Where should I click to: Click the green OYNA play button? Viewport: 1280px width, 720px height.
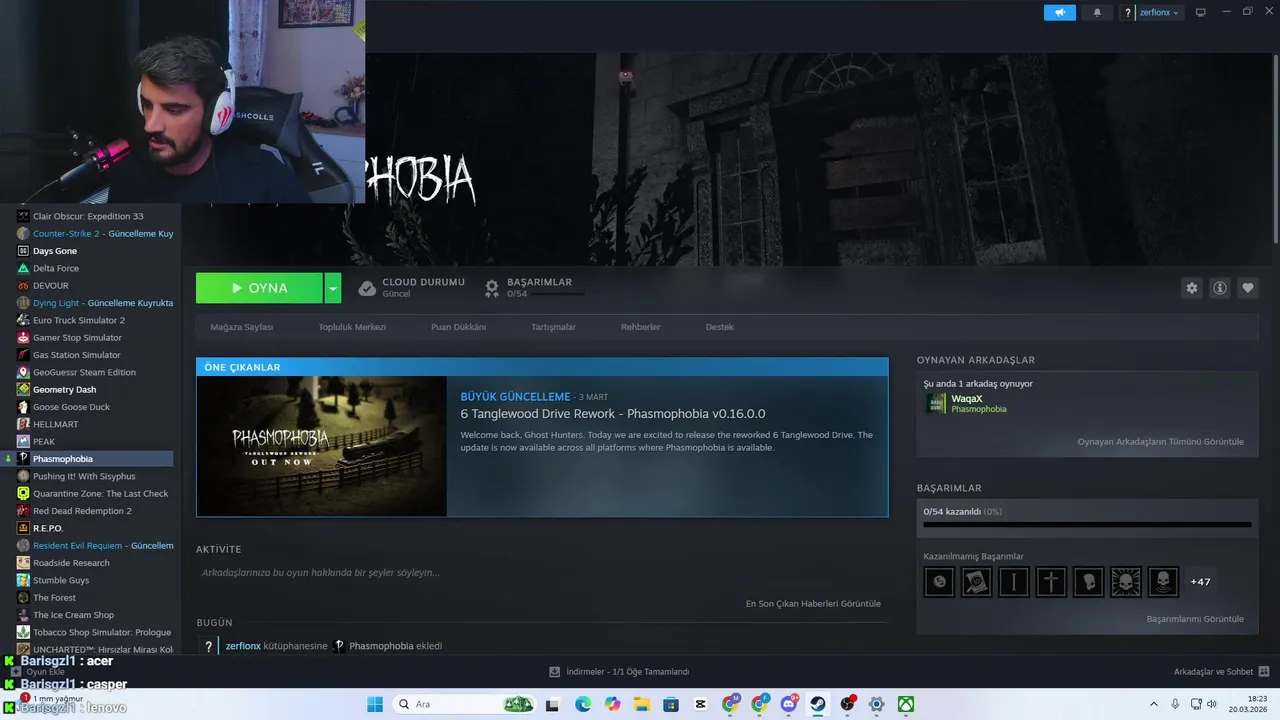(x=259, y=288)
